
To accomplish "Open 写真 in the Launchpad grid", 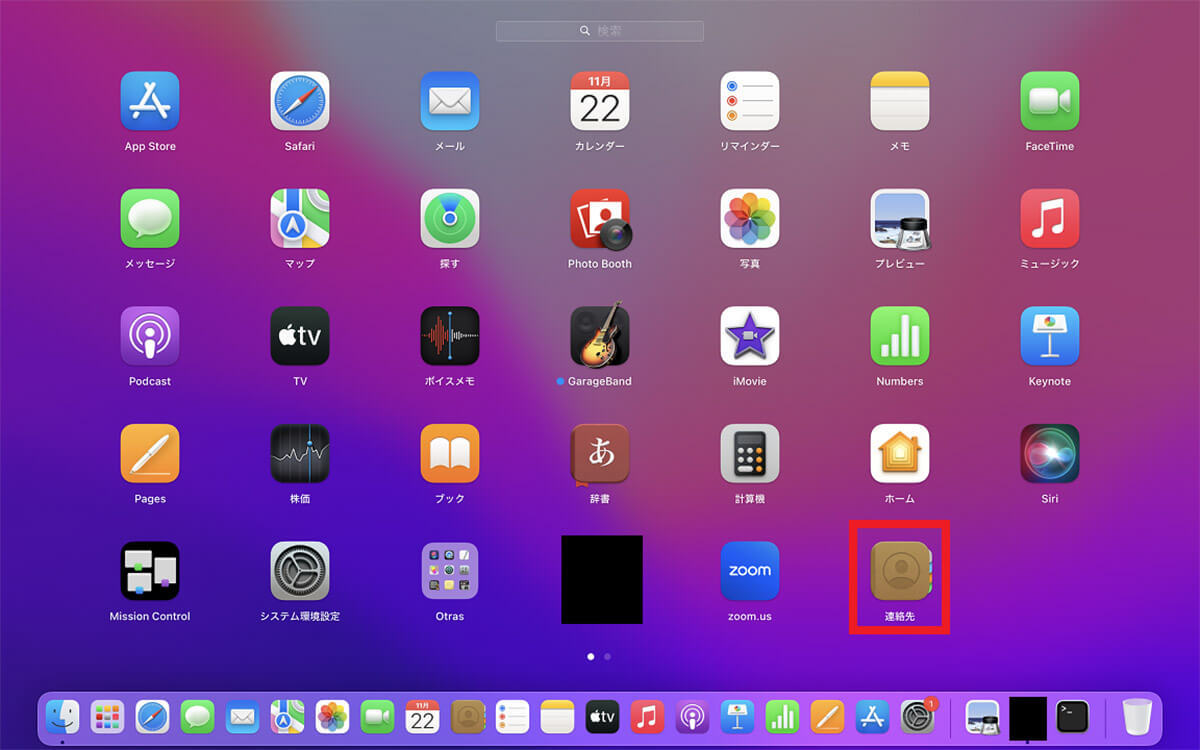I will [750, 218].
